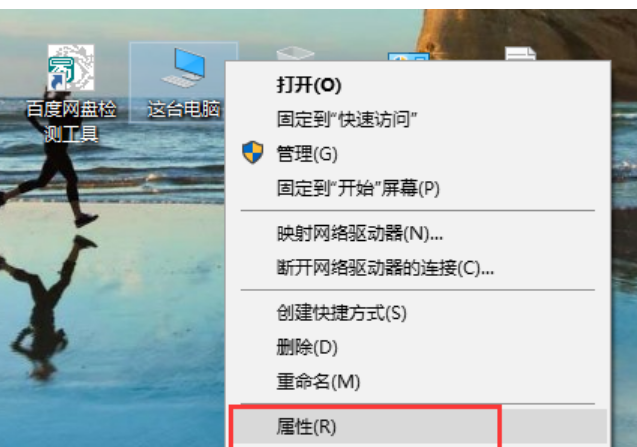The image size is (637, 447).
Task: Click the 这台电脑 icon text label
Action: [184, 109]
